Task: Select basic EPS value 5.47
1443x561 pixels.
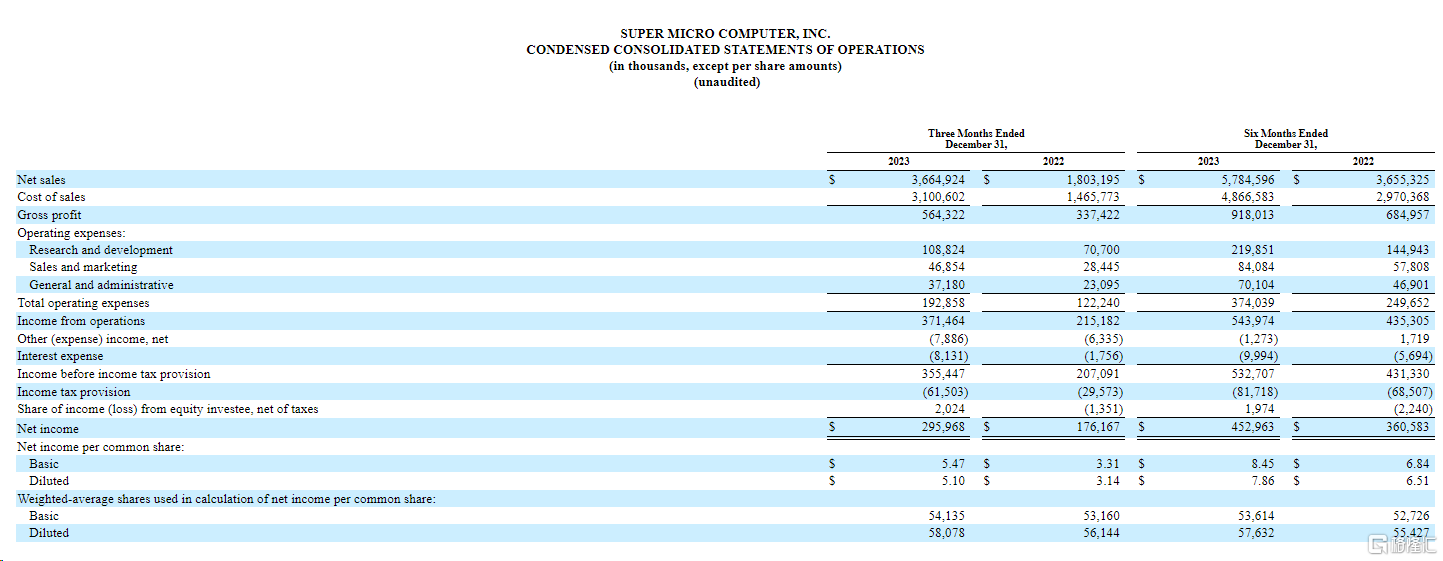Action: point(954,464)
